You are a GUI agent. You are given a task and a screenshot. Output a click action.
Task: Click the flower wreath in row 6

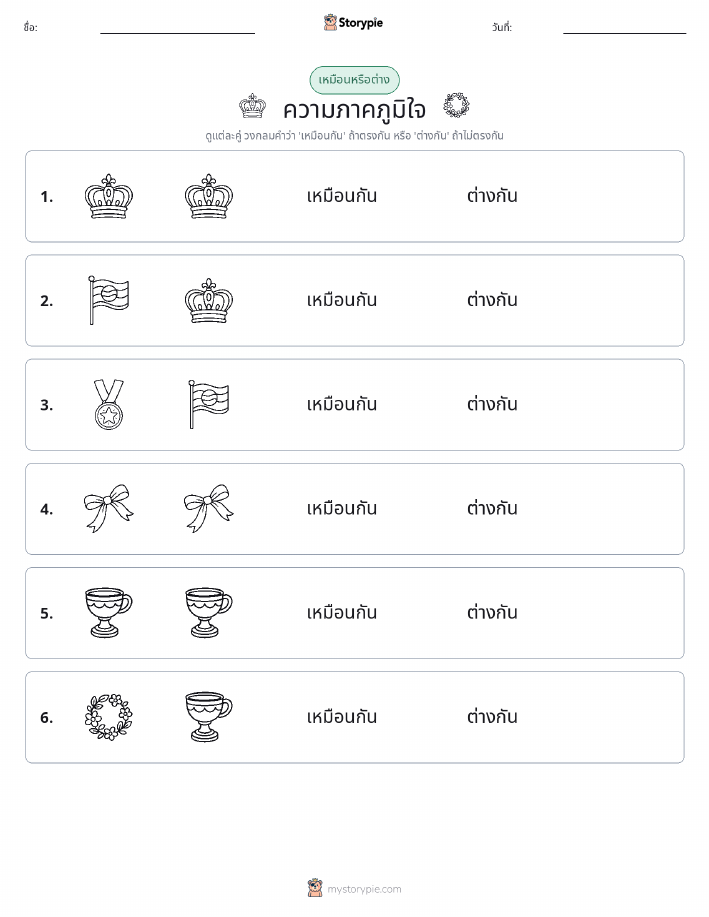(109, 717)
